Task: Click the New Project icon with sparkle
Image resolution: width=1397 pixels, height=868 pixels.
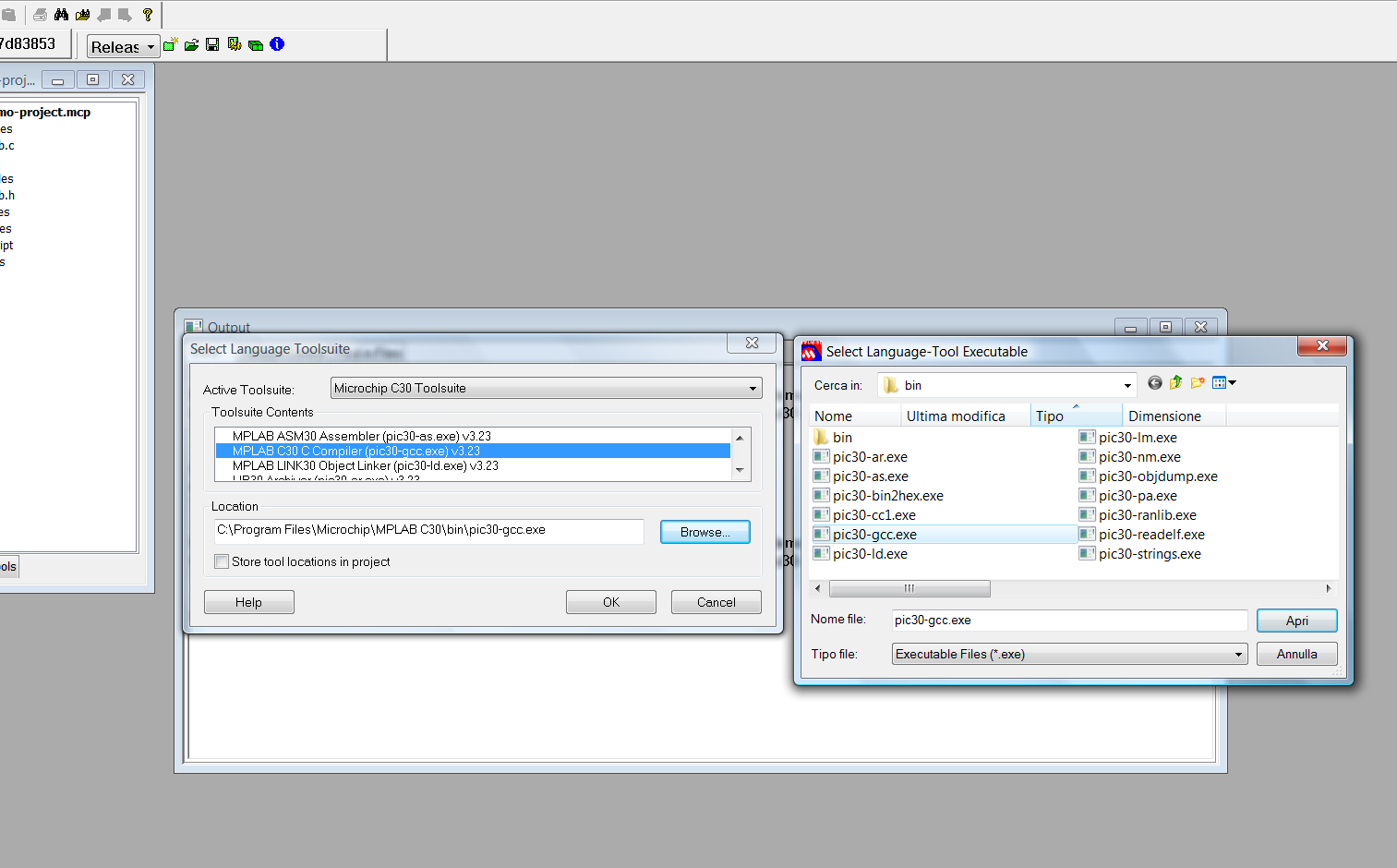Action: coord(171,44)
